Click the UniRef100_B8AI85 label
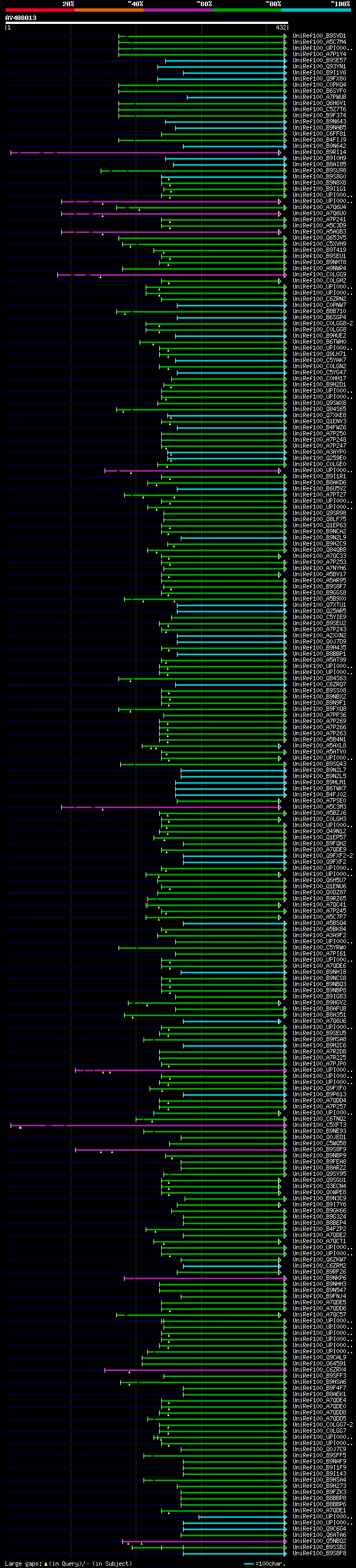The height and width of the screenshot is (1568, 356). 319,164
